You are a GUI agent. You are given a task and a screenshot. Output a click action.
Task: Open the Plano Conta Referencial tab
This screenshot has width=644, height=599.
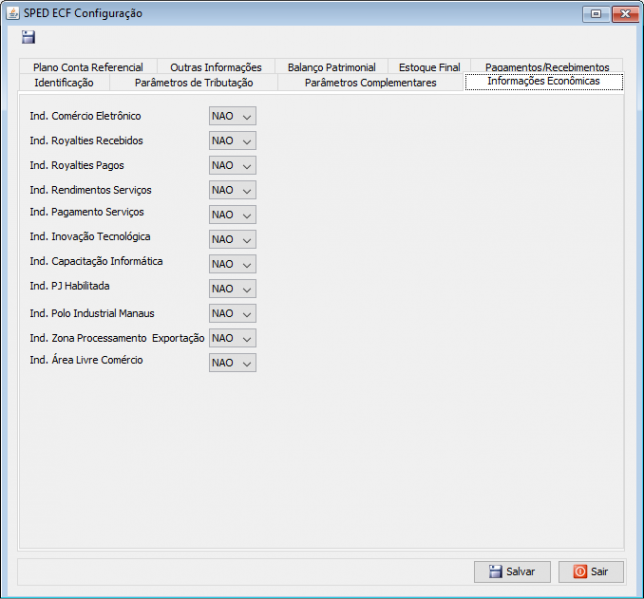(x=88, y=67)
